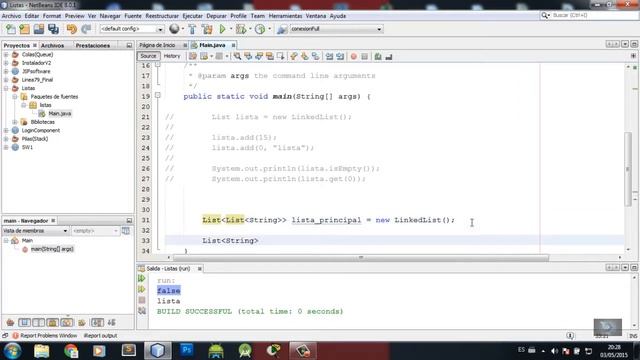Toggle Highlight Search in editor toolbar
Screen dimensions: 640x360
(270, 56)
